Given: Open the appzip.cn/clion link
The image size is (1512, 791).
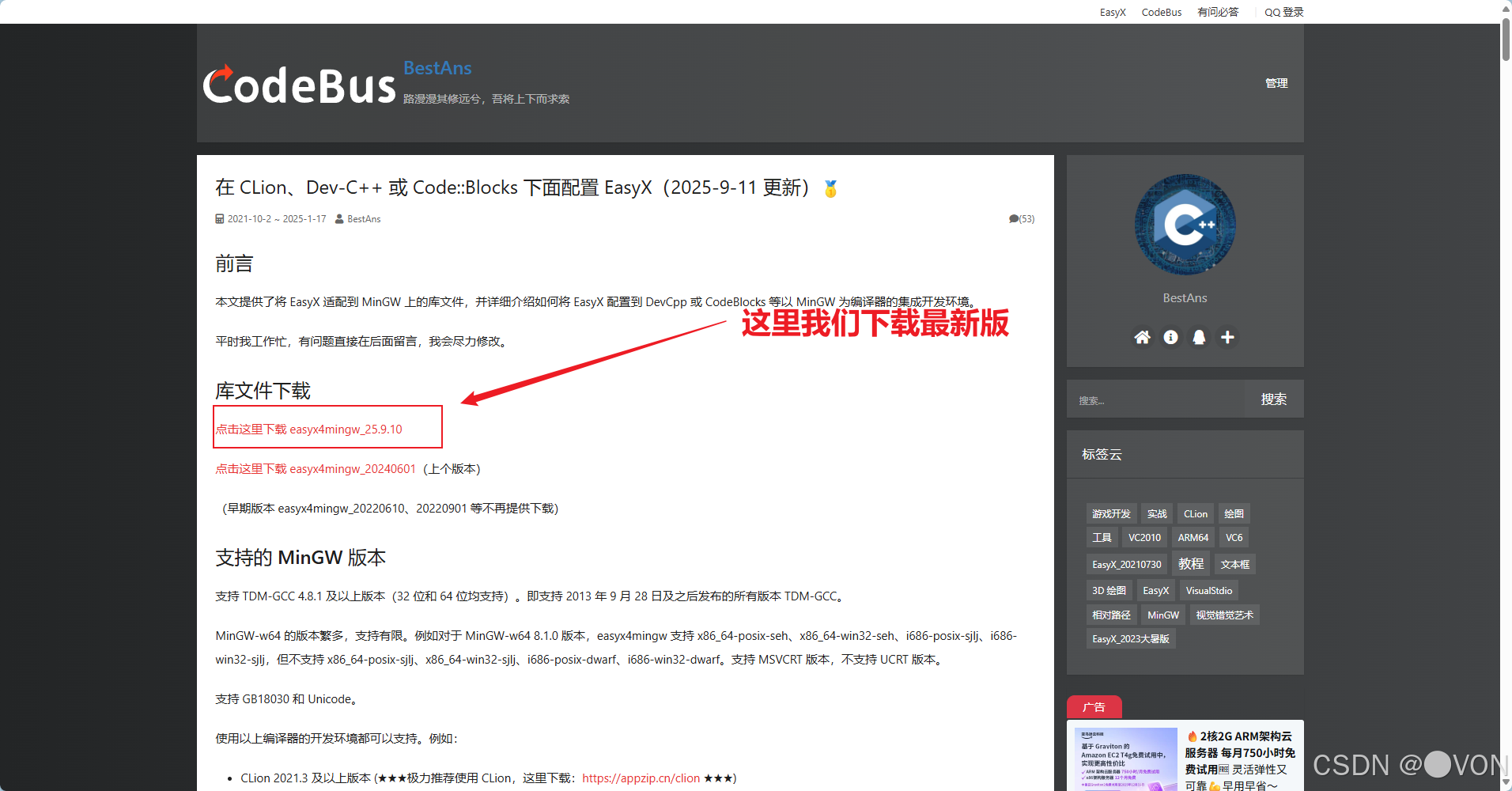Looking at the screenshot, I should (641, 778).
